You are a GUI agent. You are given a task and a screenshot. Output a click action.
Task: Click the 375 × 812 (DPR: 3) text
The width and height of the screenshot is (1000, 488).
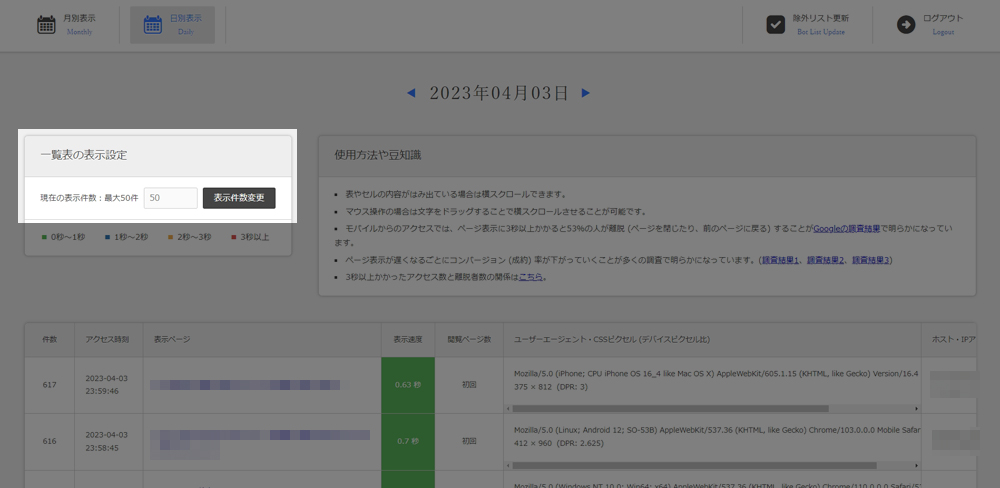pyautogui.click(x=551, y=387)
